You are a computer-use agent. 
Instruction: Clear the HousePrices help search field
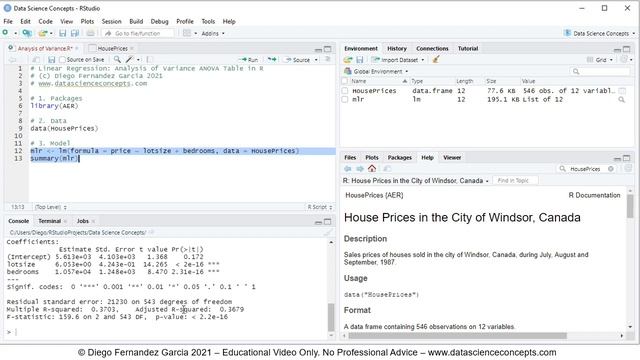[x=611, y=169]
